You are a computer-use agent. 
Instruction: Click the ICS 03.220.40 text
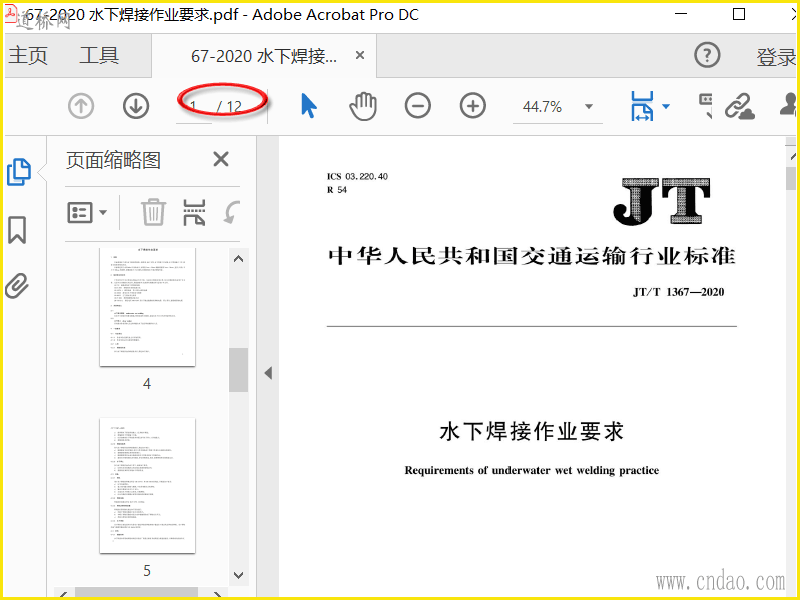(357, 177)
